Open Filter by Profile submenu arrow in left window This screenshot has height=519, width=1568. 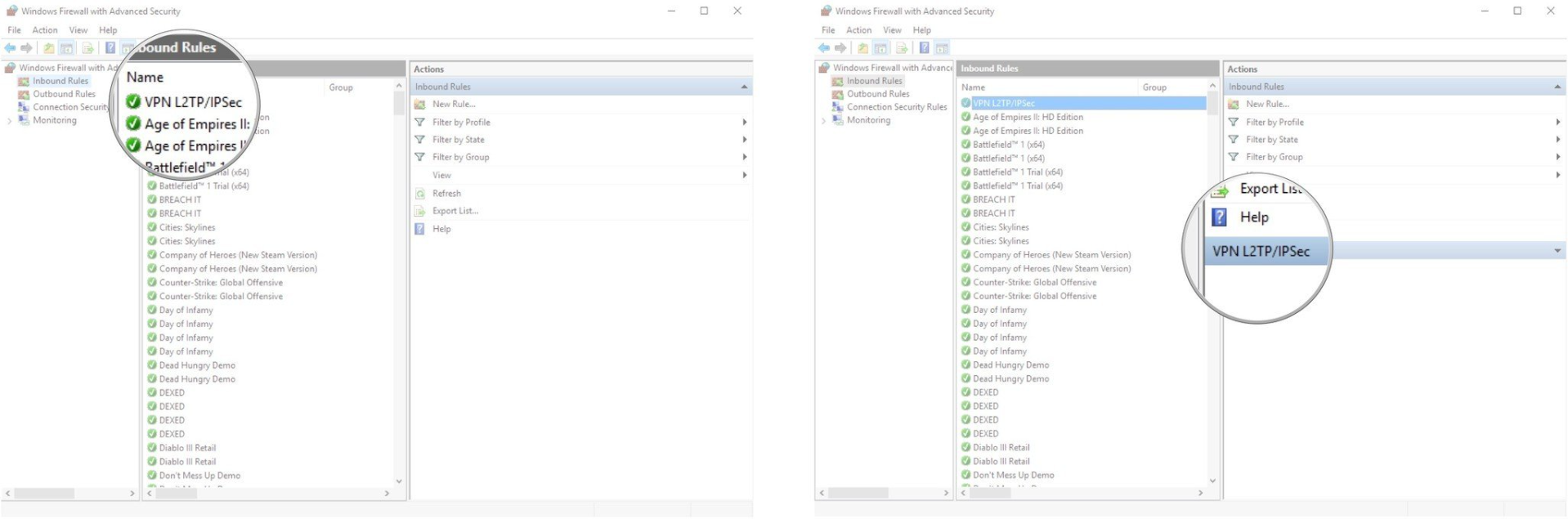744,123
